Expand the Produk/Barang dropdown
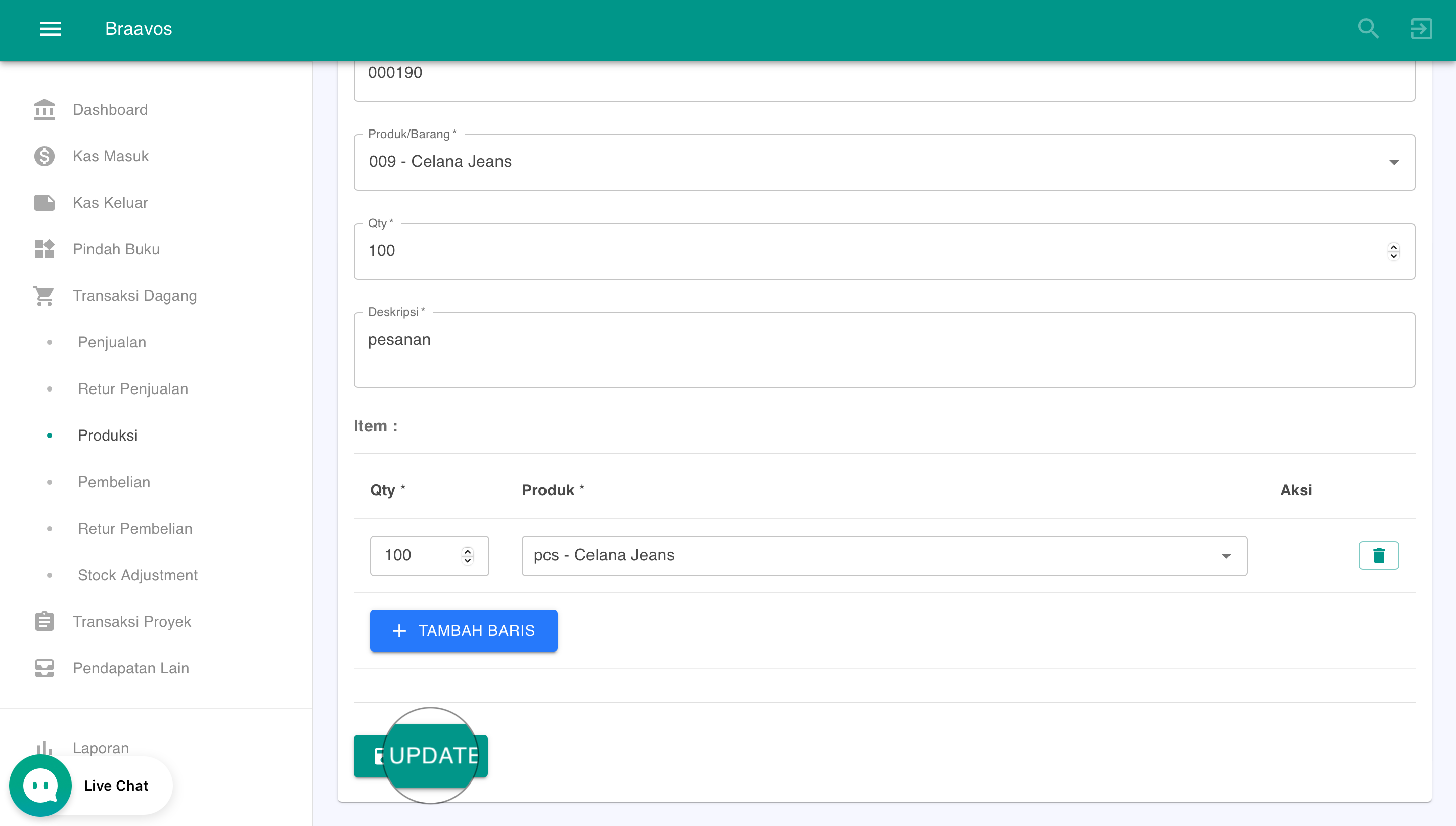Viewport: 1456px width, 826px height. point(1394,163)
